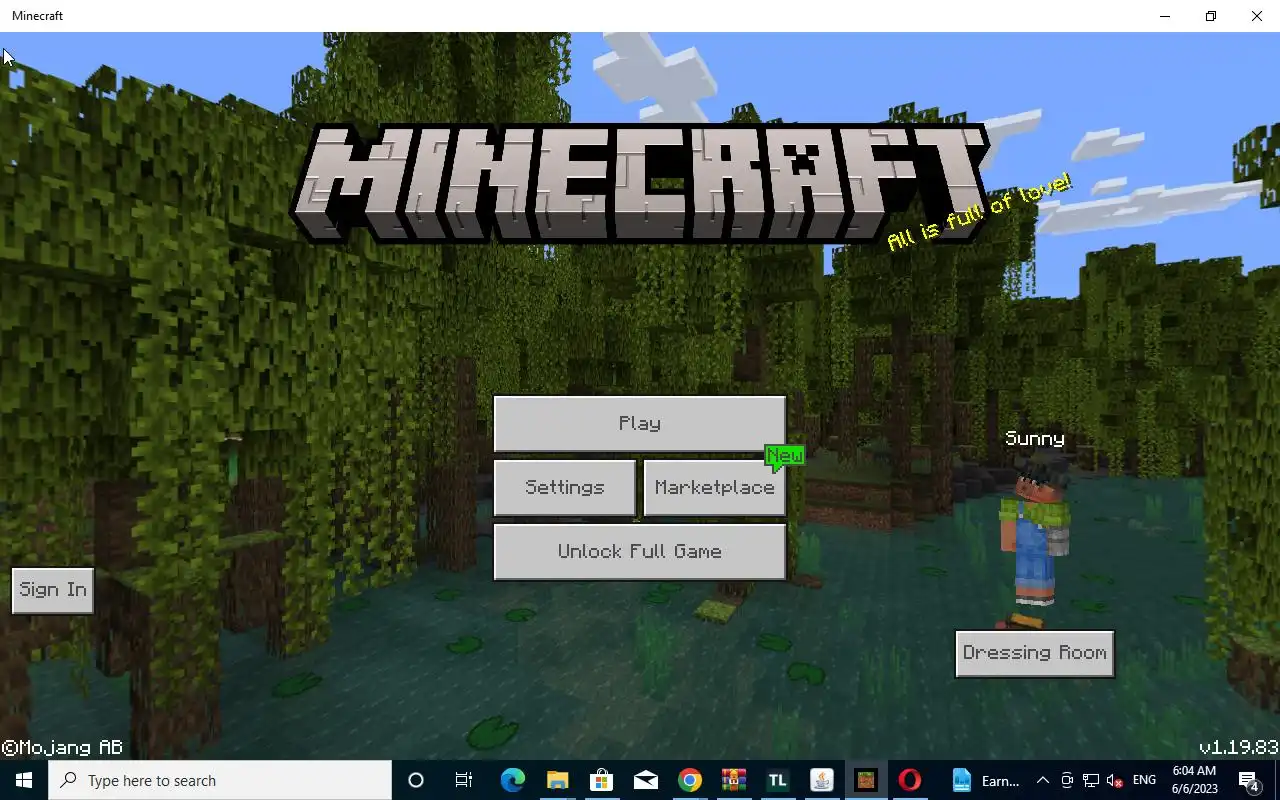Sign In to your account
This screenshot has height=800, width=1280.
pos(53,590)
